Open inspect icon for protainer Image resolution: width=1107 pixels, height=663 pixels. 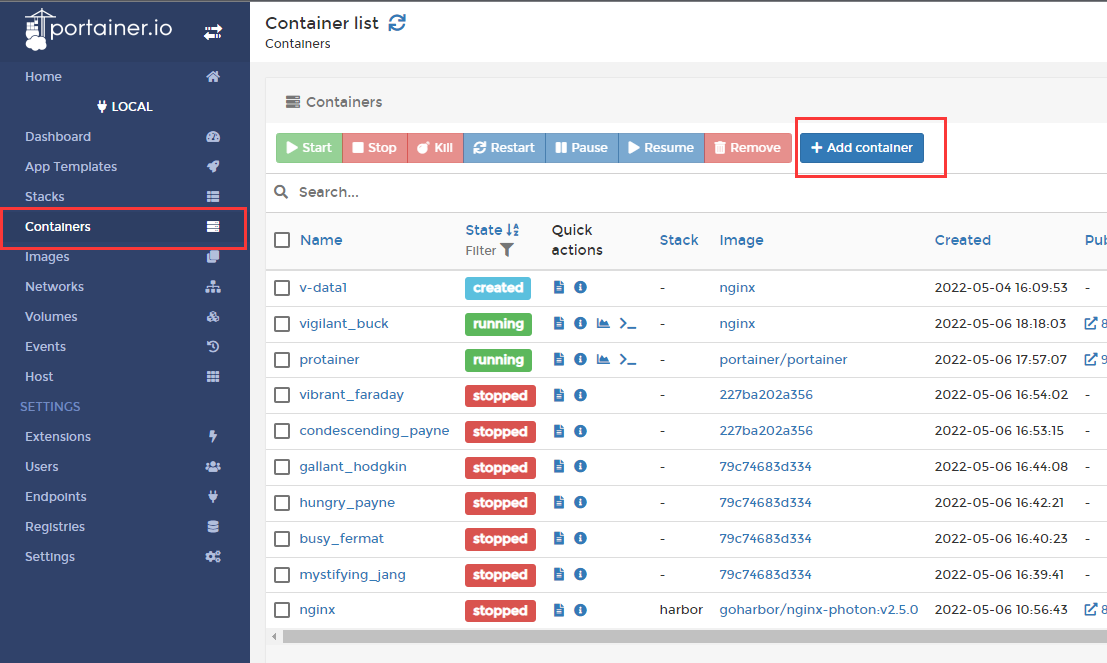[x=580, y=359]
